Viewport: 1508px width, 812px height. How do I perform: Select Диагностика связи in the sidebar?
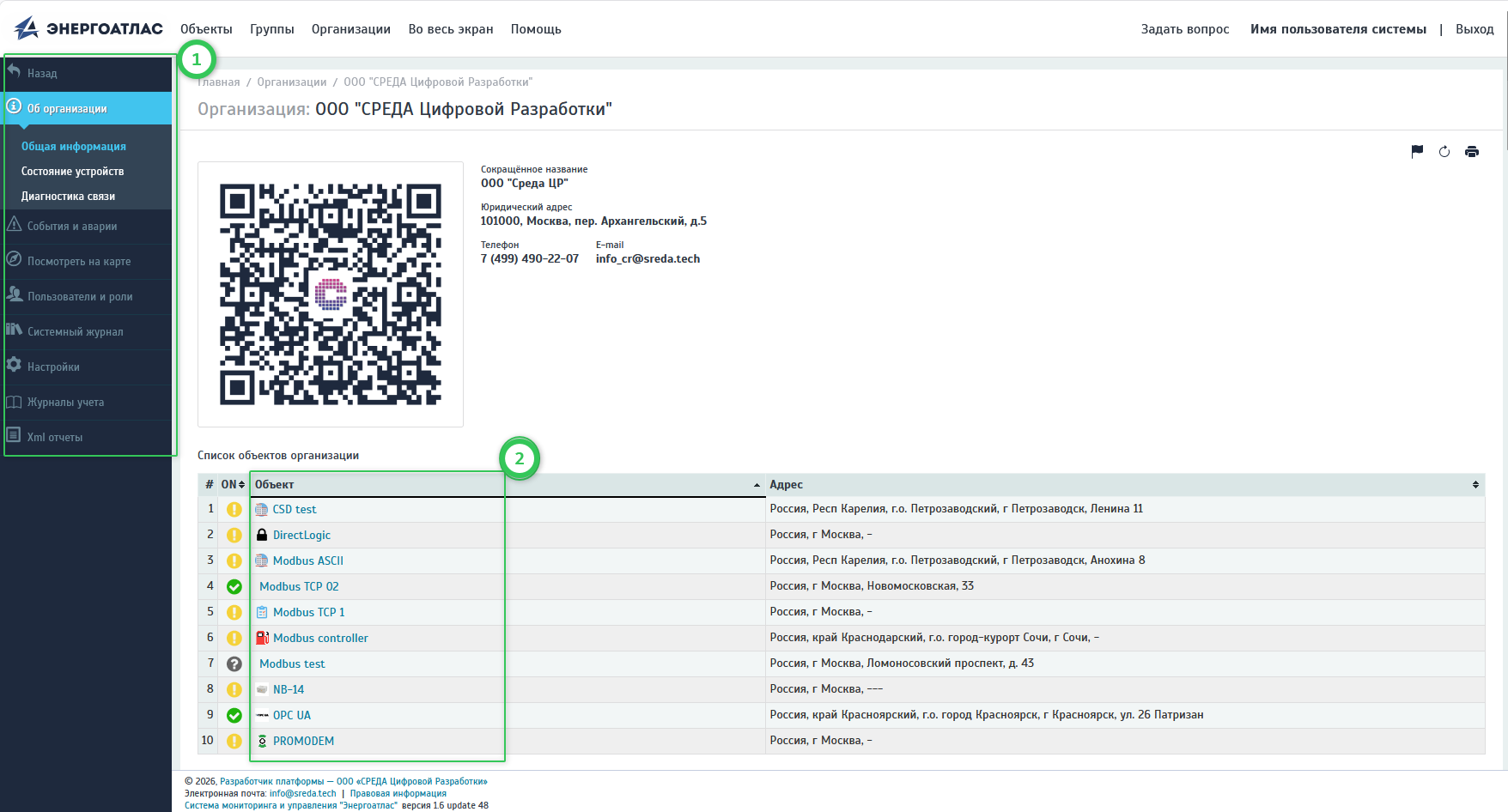click(x=69, y=197)
